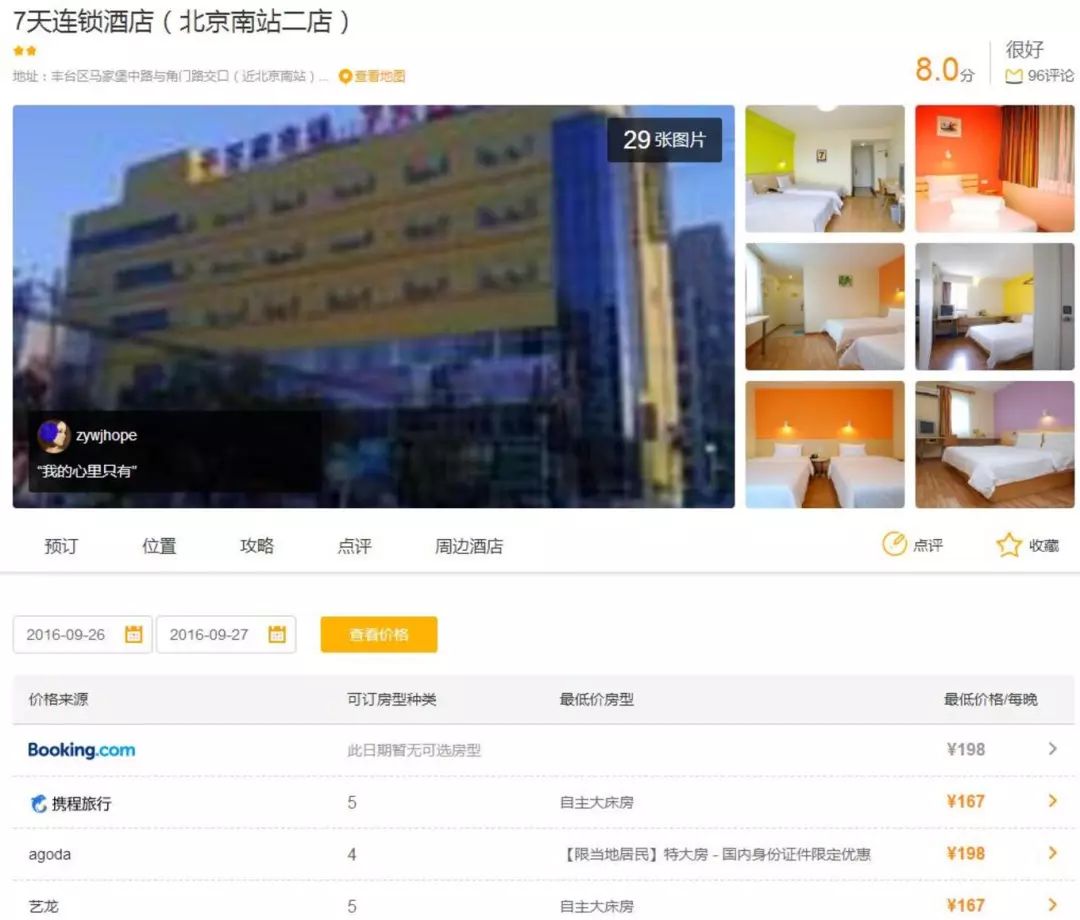Viewport: 1080px width, 920px height.
Task: Expand the 携程旅行 row arrow
Action: 1052,800
